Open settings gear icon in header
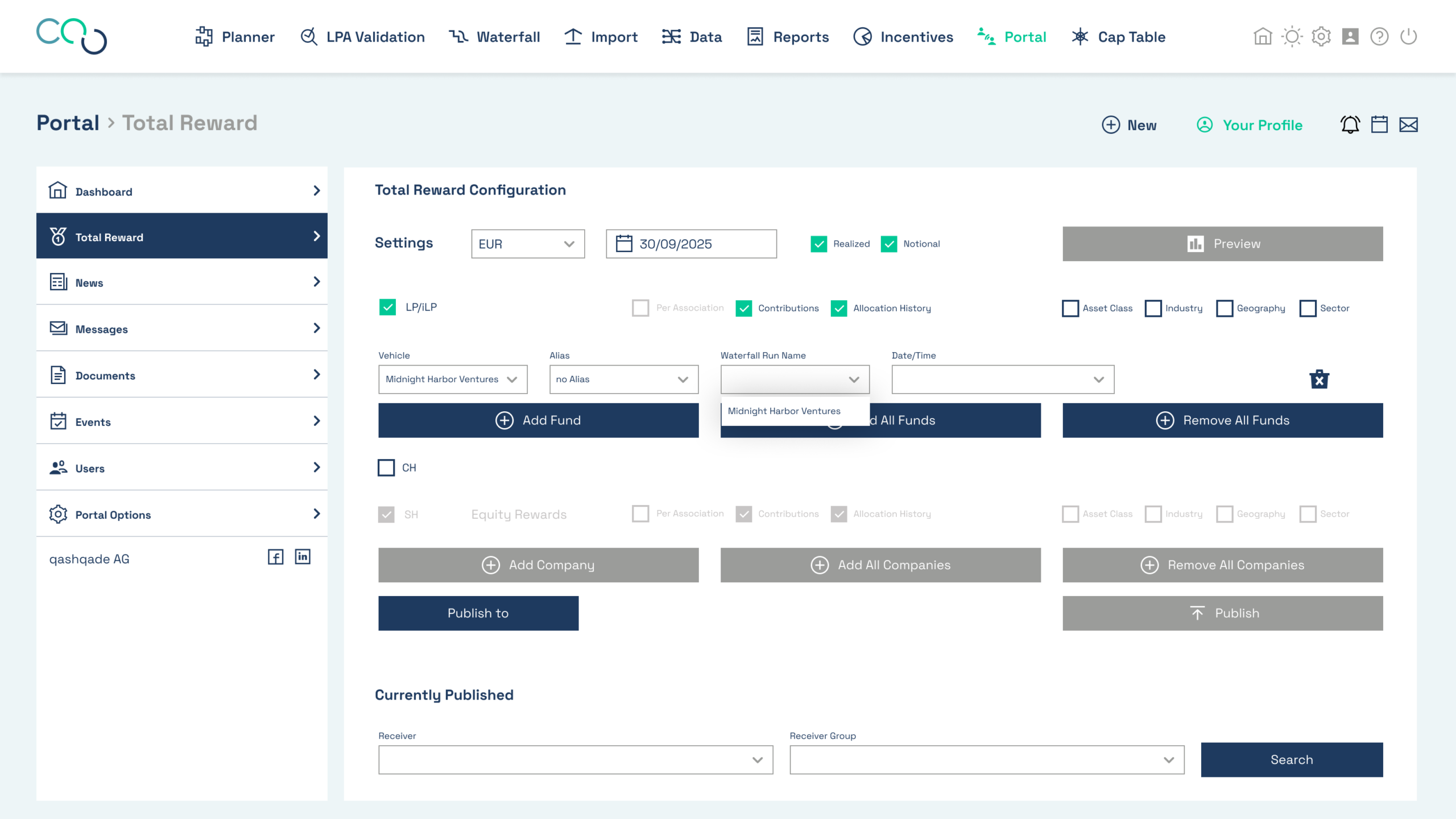The width and height of the screenshot is (1456, 819). click(x=1321, y=37)
